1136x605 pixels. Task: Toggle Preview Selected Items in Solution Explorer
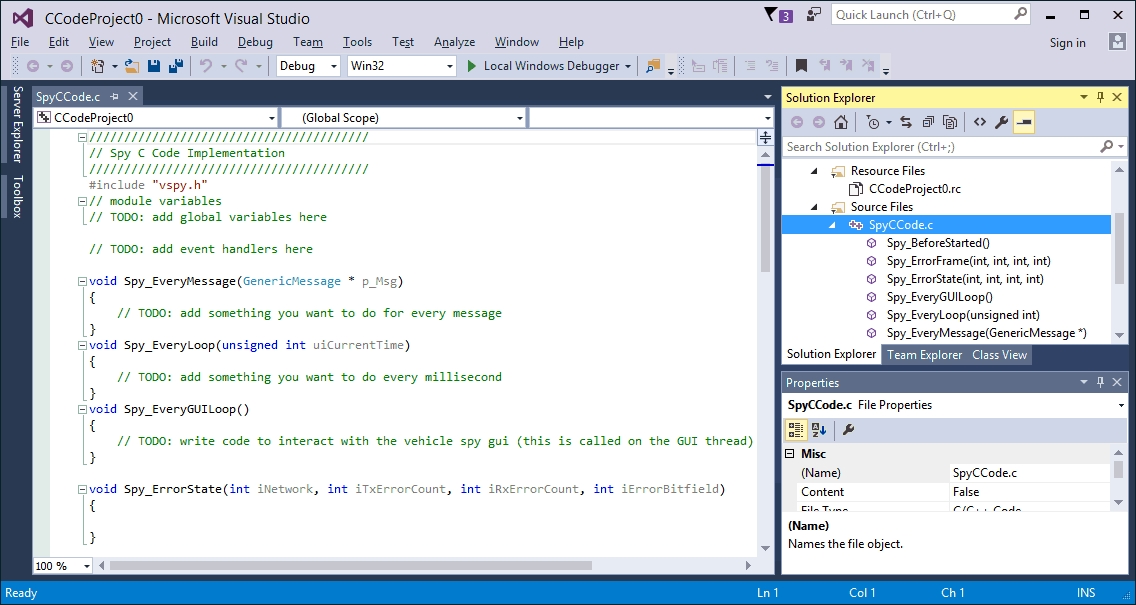point(1024,122)
